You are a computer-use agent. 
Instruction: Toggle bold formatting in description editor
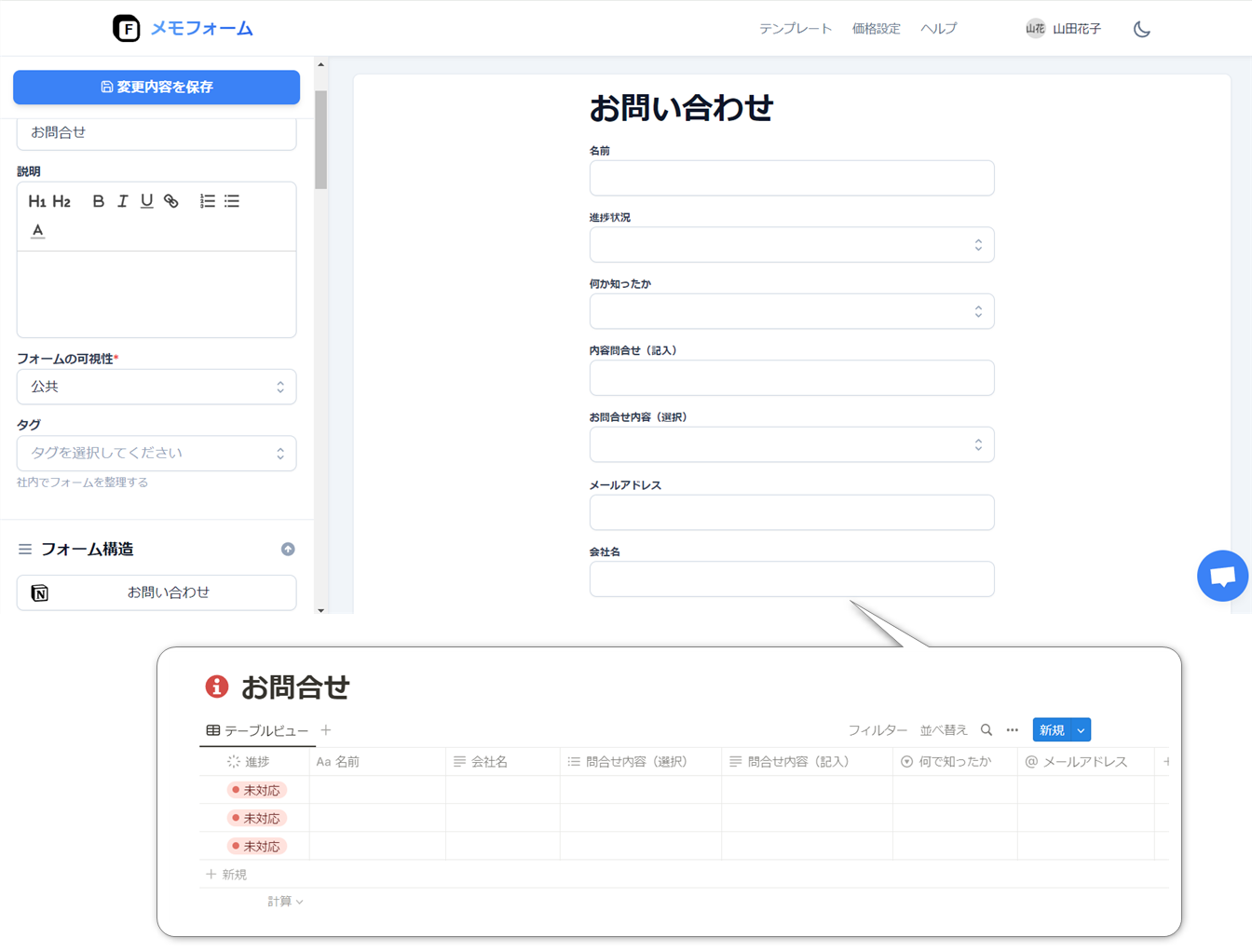pos(98,201)
